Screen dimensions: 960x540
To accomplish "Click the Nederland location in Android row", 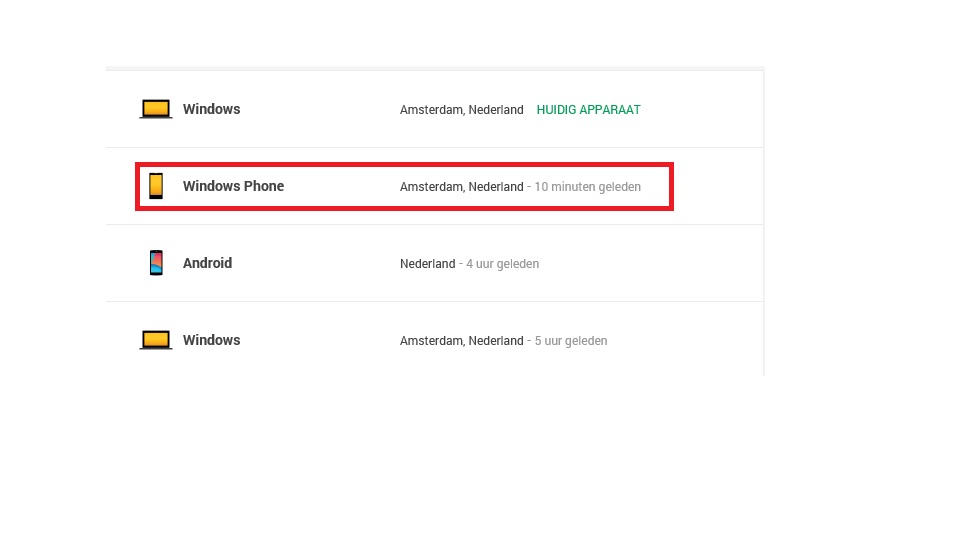I will pos(427,264).
